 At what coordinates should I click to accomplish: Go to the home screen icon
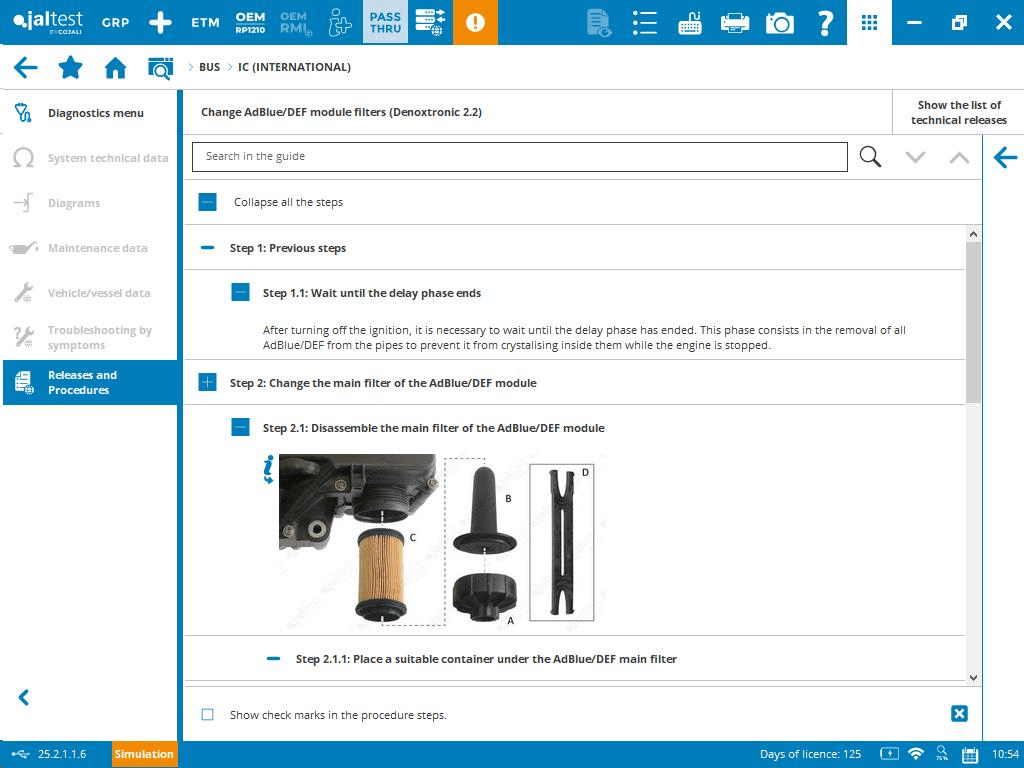point(115,68)
